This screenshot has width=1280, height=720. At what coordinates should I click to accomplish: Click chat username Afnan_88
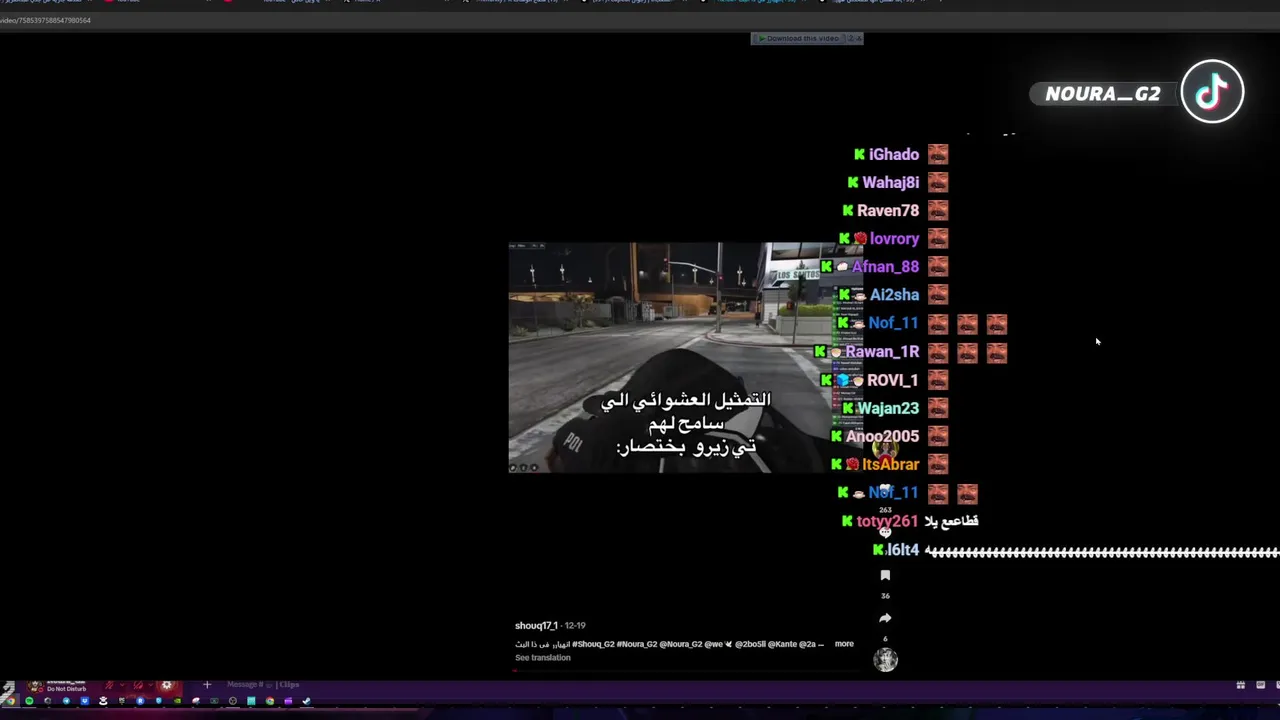(885, 267)
